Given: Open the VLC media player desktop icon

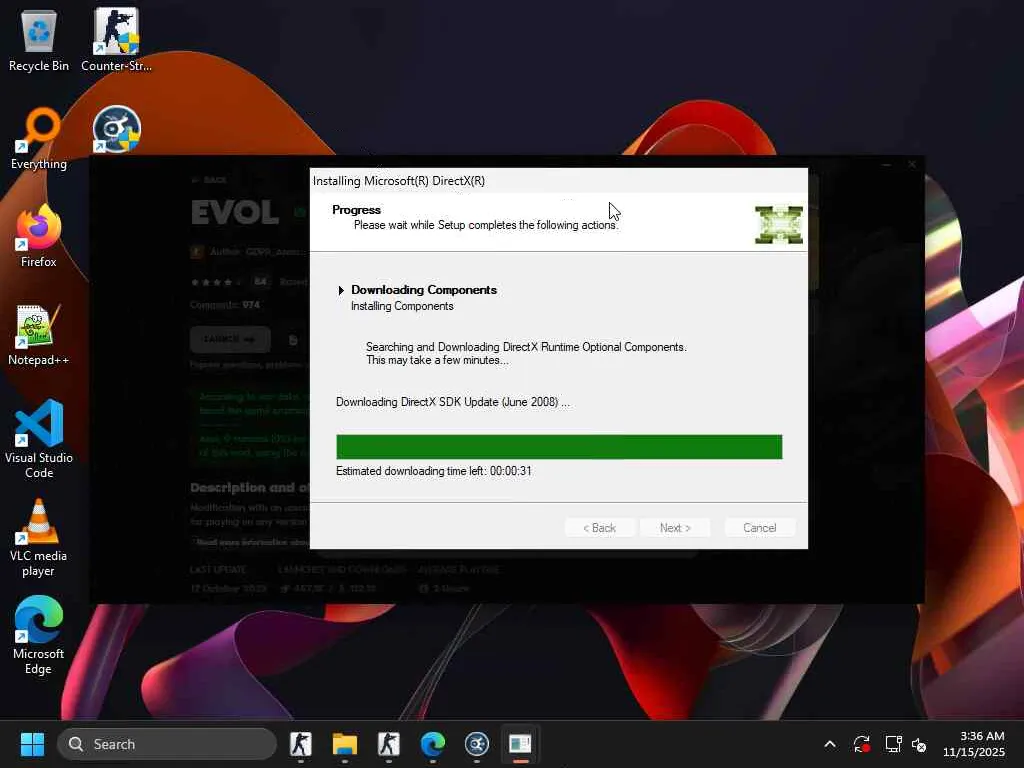Looking at the screenshot, I should click(x=39, y=538).
